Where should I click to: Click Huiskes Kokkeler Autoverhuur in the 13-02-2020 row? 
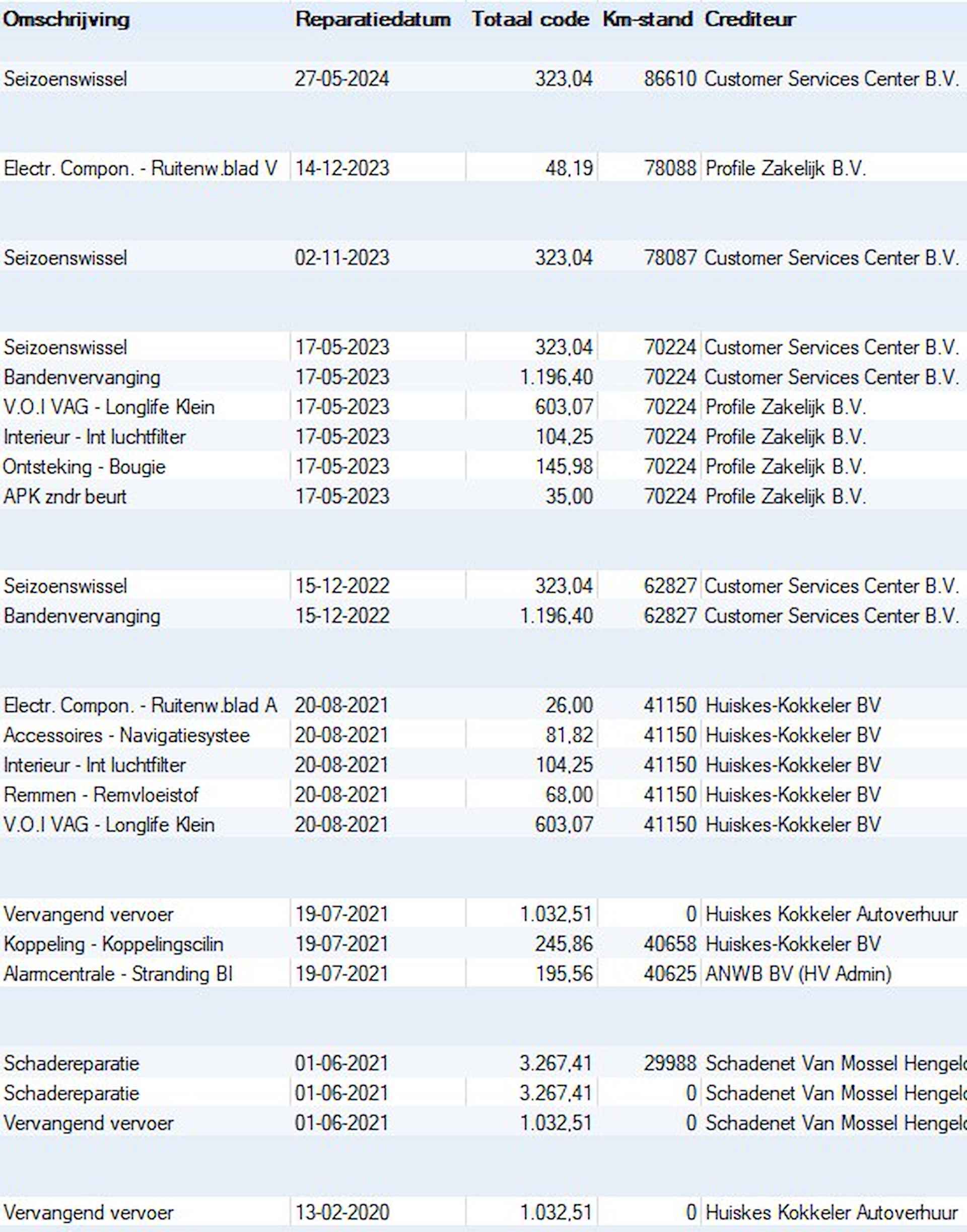click(832, 1213)
